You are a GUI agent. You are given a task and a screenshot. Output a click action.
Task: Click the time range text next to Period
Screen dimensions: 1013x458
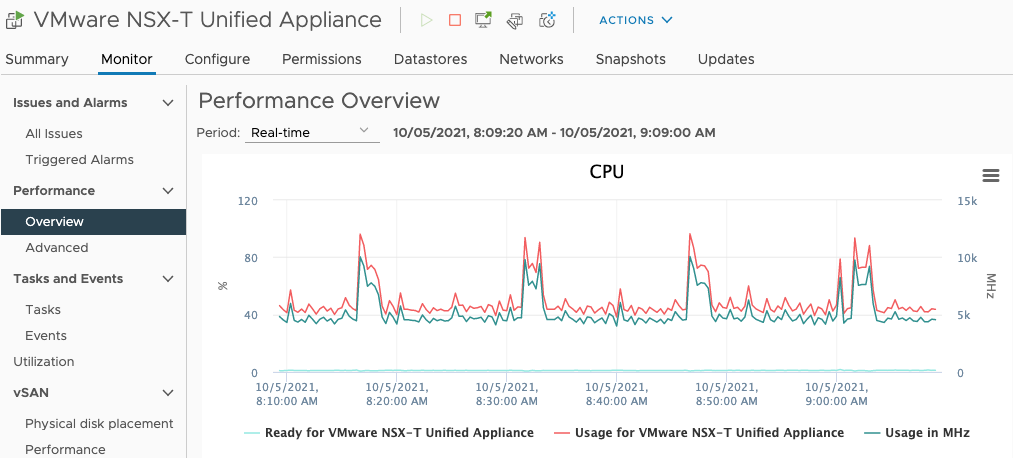coord(554,132)
